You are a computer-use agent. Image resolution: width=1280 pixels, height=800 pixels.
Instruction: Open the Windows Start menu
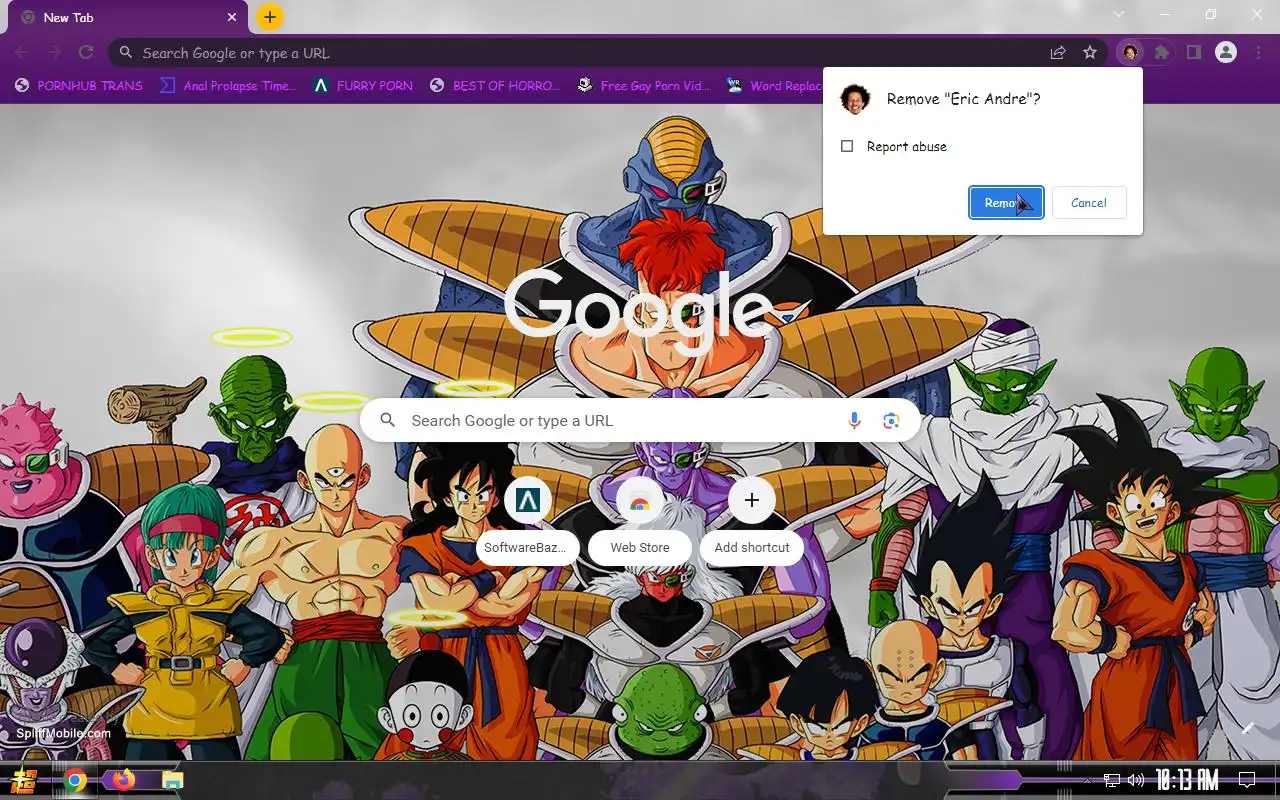click(x=24, y=780)
